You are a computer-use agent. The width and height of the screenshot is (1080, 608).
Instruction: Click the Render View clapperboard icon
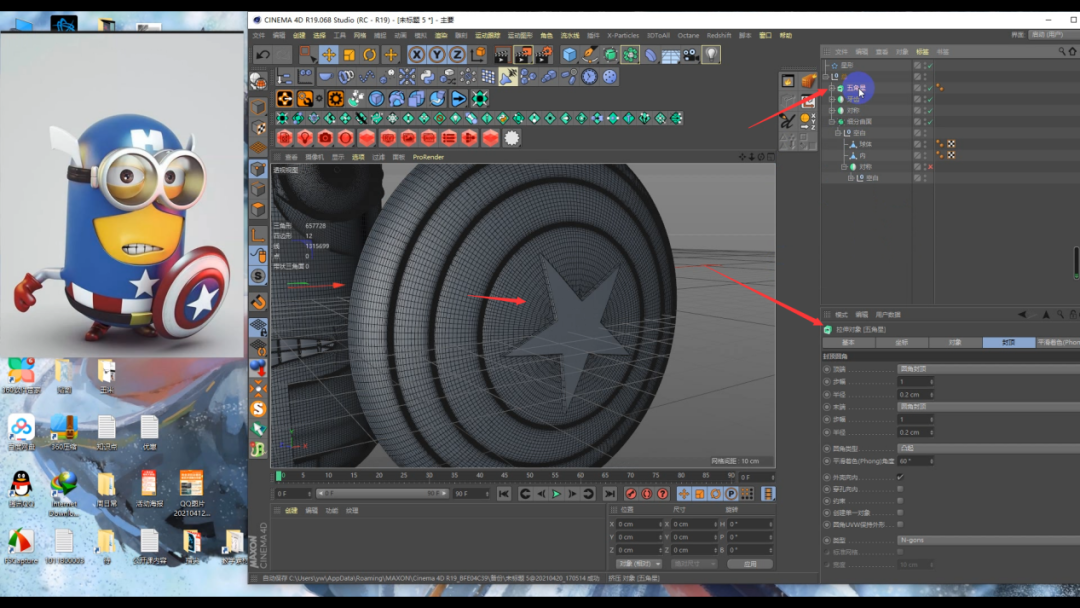502,54
